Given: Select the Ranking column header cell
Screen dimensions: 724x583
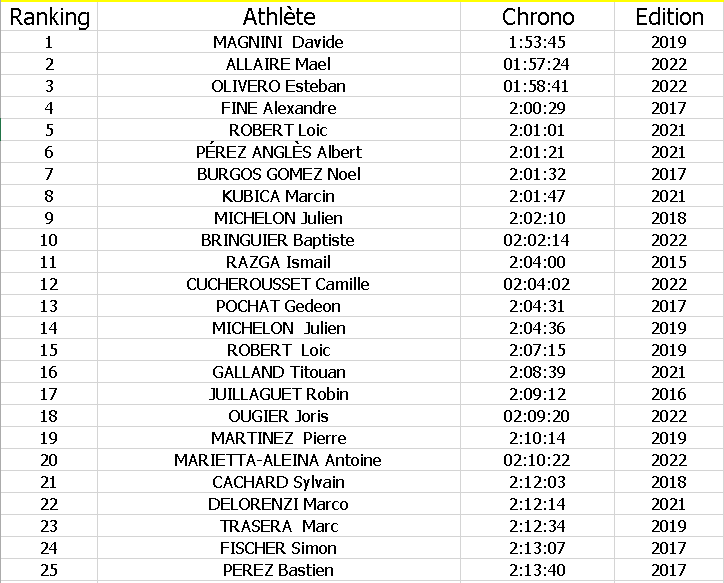Looking at the screenshot, I should click(x=49, y=17).
